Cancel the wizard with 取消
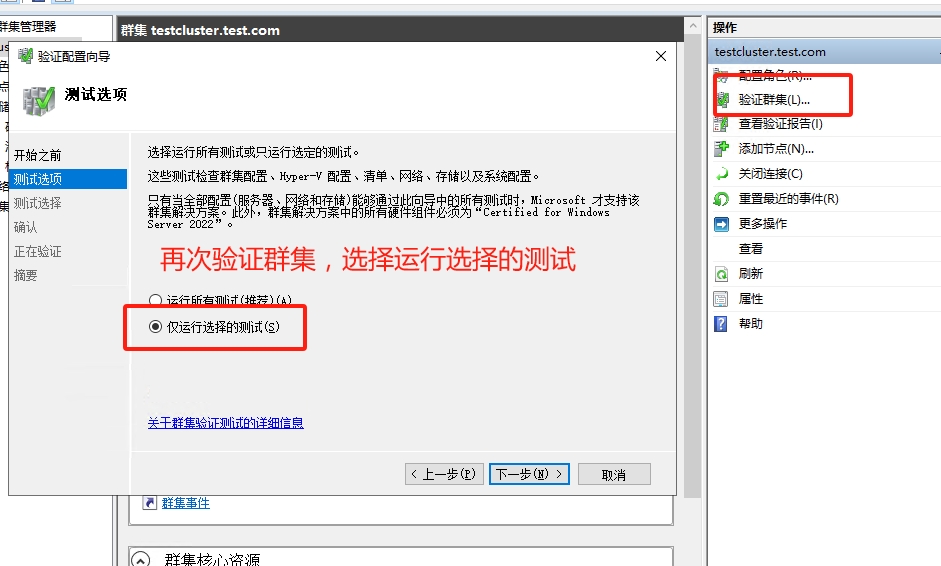Image resolution: width=941 pixels, height=566 pixels. [614, 474]
